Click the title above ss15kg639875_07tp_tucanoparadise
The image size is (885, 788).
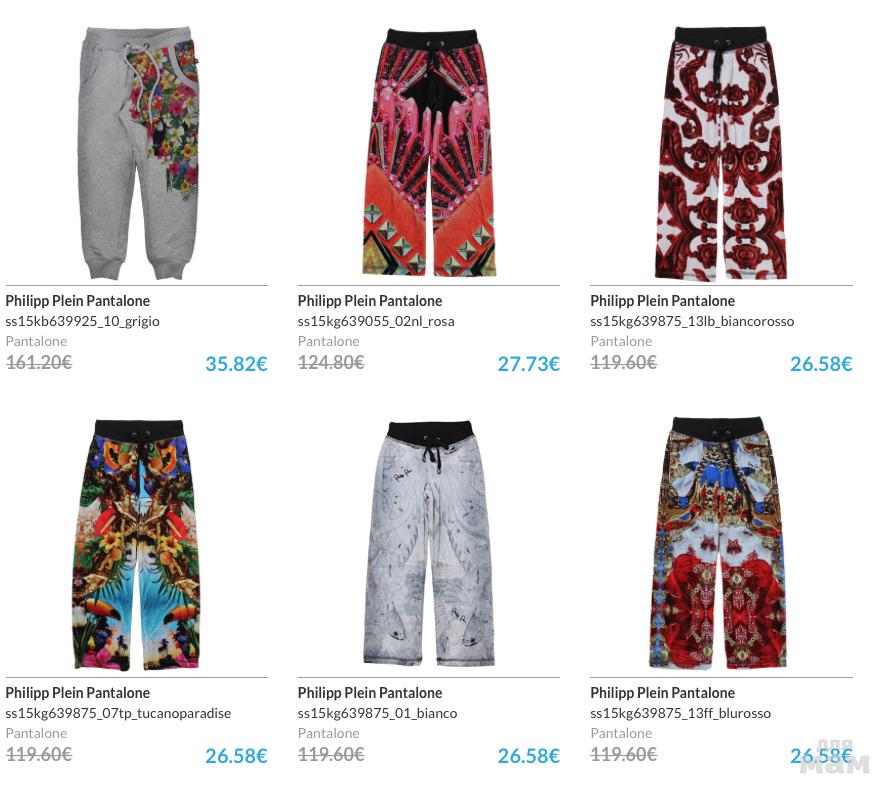click(78, 693)
